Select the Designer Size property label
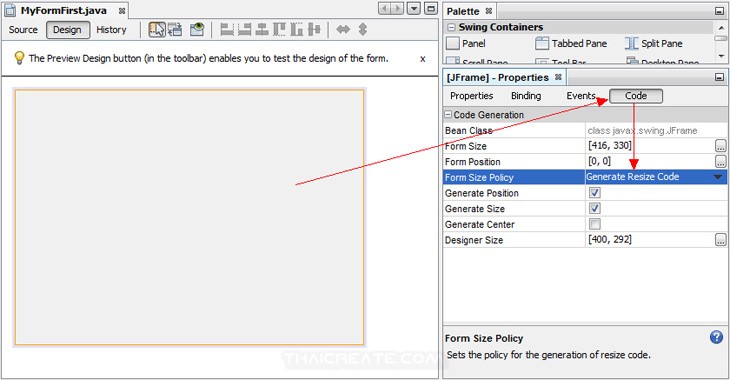730x380 pixels. 474,240
